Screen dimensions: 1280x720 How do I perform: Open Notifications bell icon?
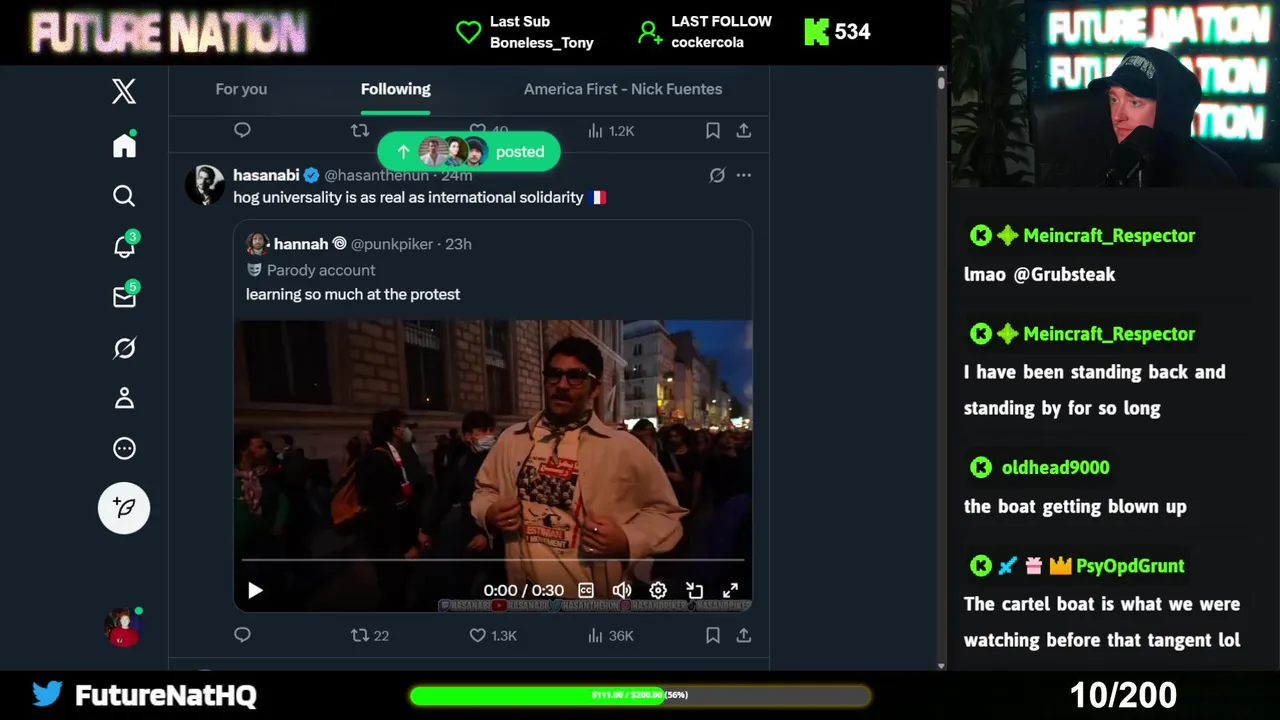pyautogui.click(x=124, y=246)
